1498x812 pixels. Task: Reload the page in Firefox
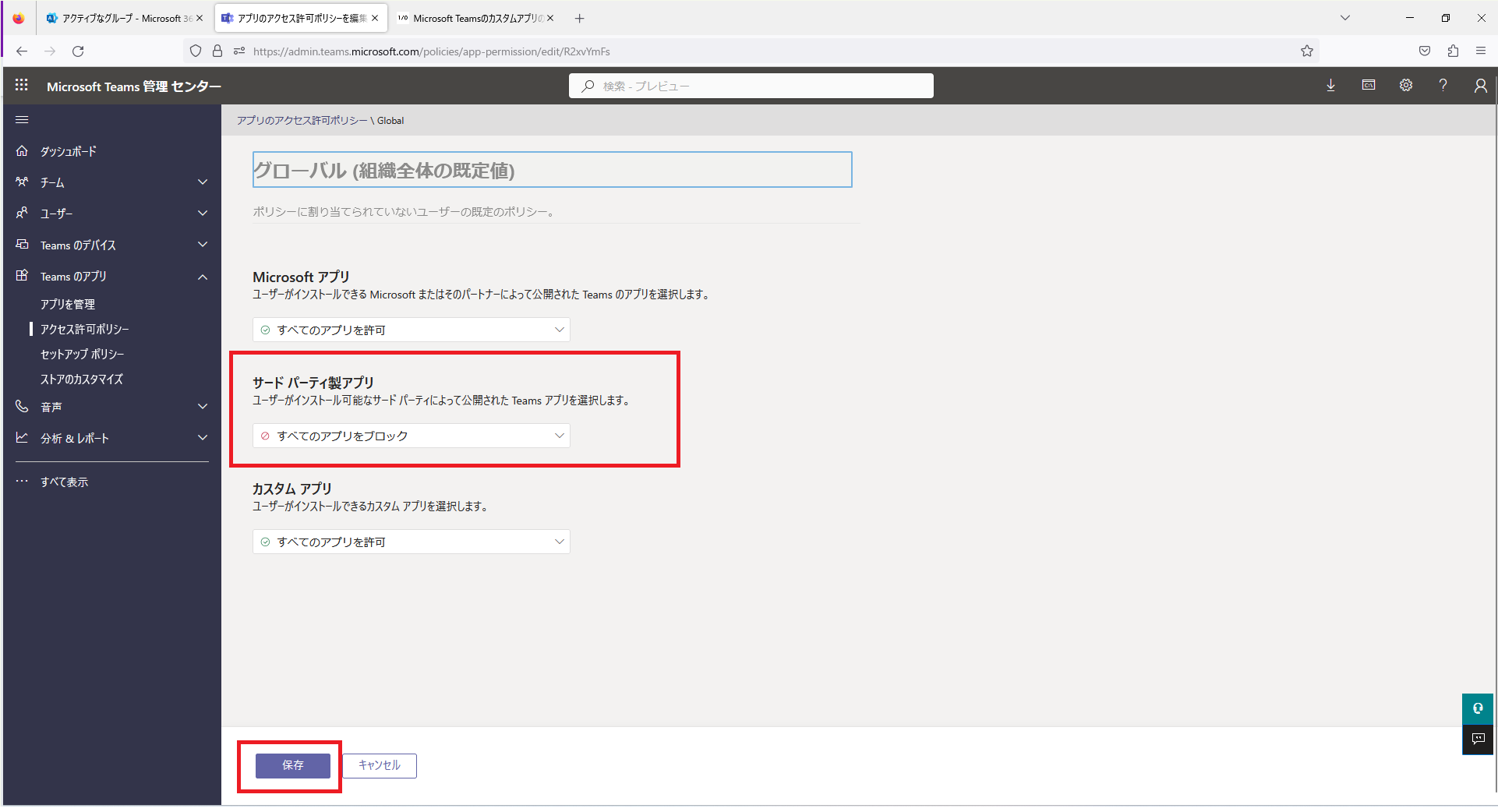pos(78,51)
